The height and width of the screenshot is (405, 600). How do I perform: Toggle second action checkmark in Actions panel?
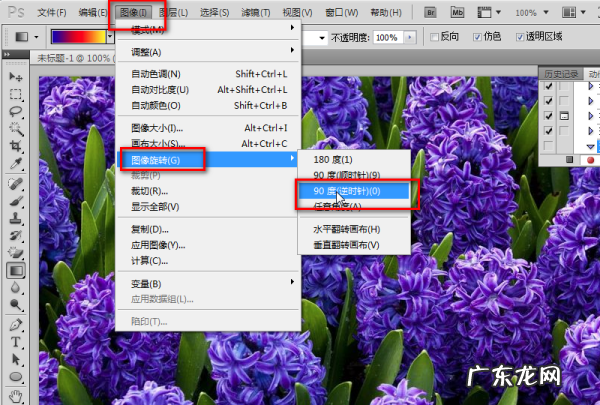coord(548,101)
